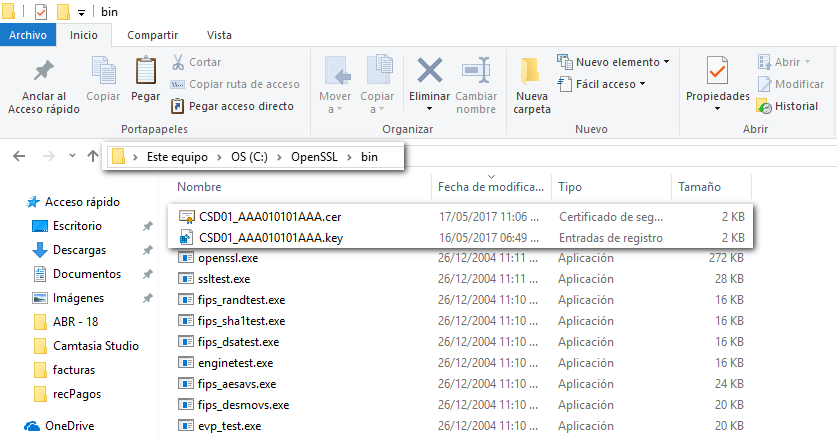Sort by the Nombre column header
Screen dimensions: 837x440
click(199, 187)
